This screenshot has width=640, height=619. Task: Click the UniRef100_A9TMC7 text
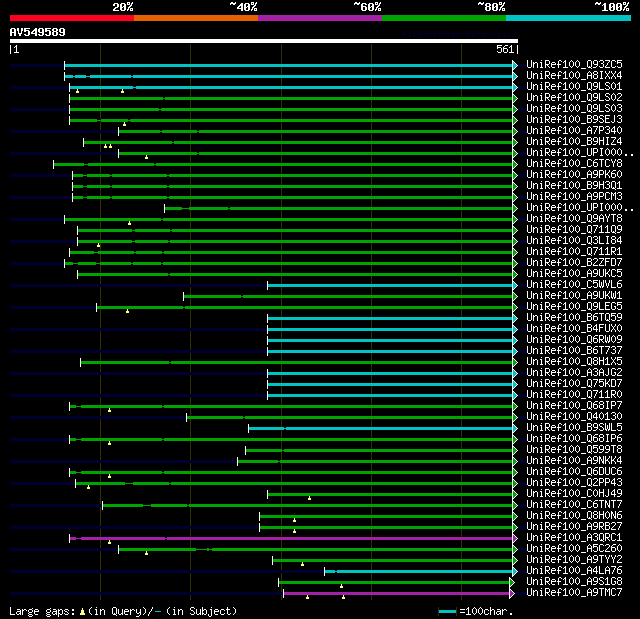point(574,593)
